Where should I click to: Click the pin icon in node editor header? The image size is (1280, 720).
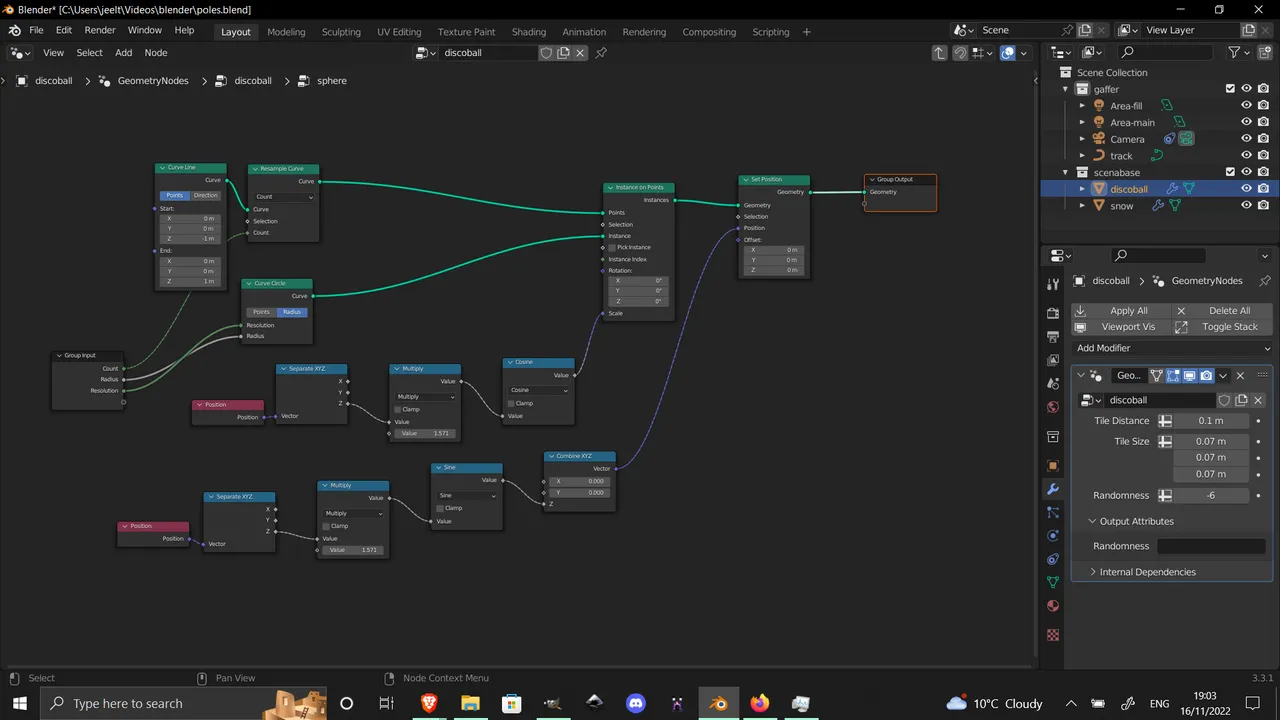(601, 53)
